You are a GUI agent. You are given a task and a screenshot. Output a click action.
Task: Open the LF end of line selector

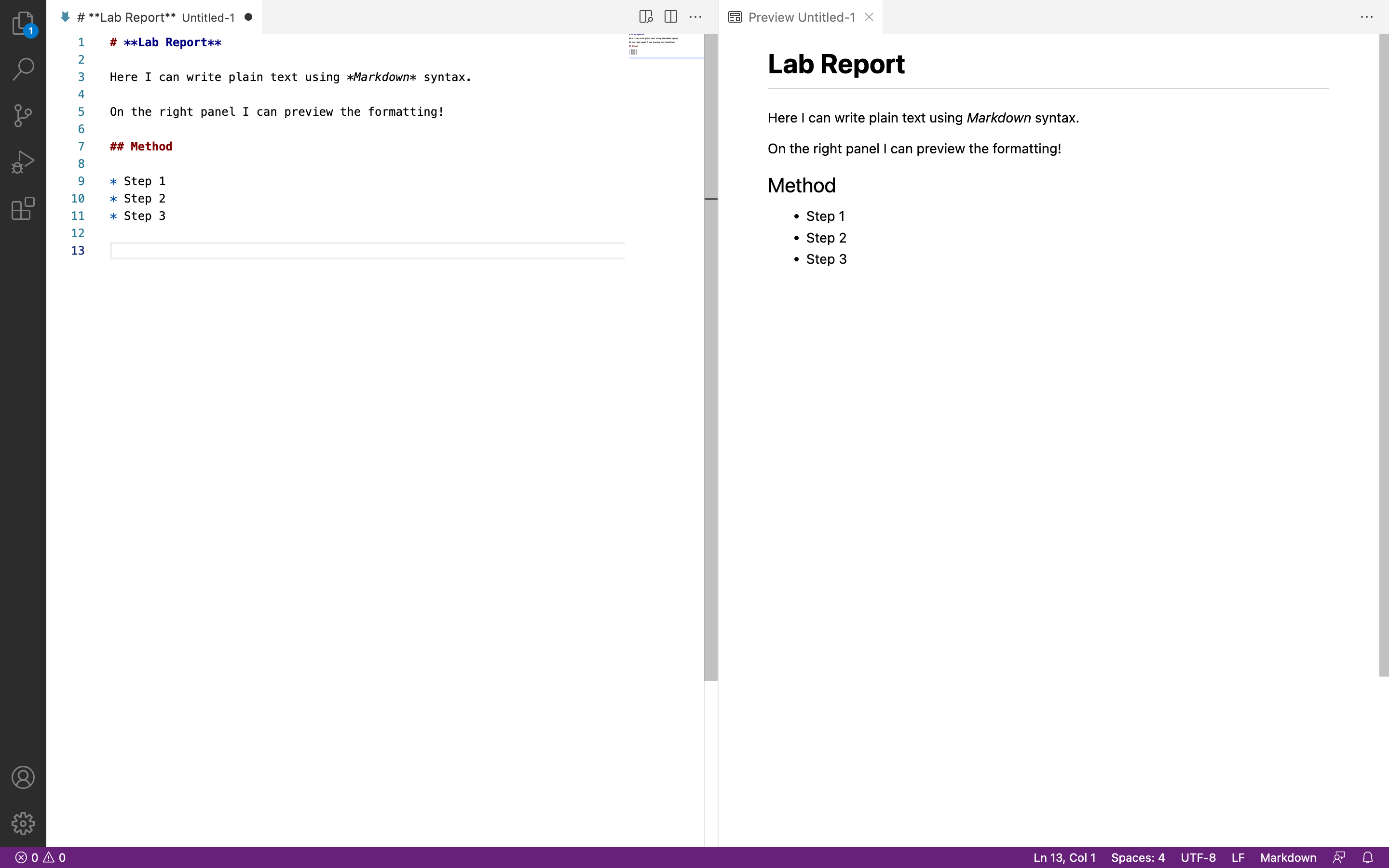[1238, 857]
